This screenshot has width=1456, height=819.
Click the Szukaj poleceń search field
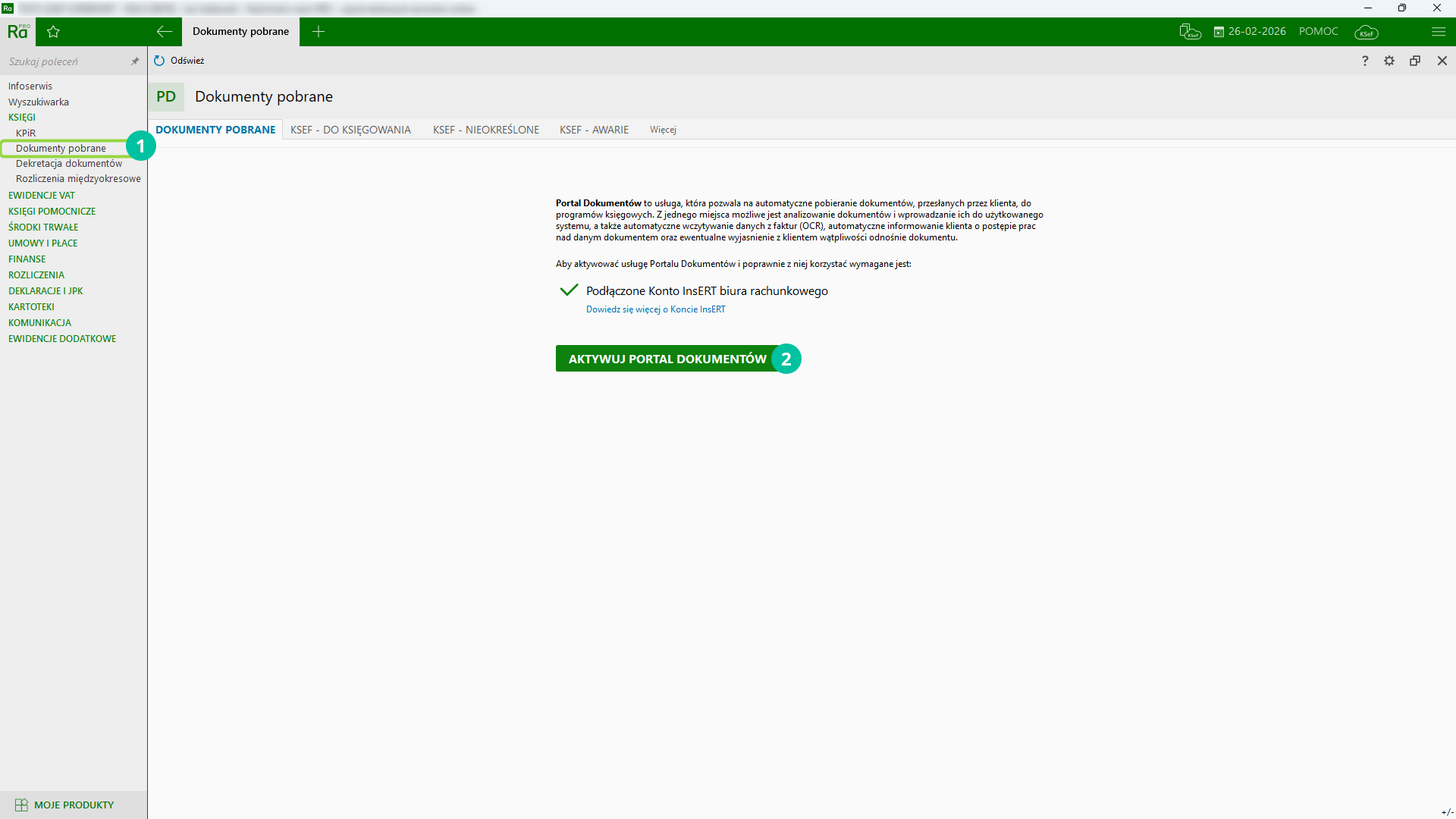(x=64, y=61)
